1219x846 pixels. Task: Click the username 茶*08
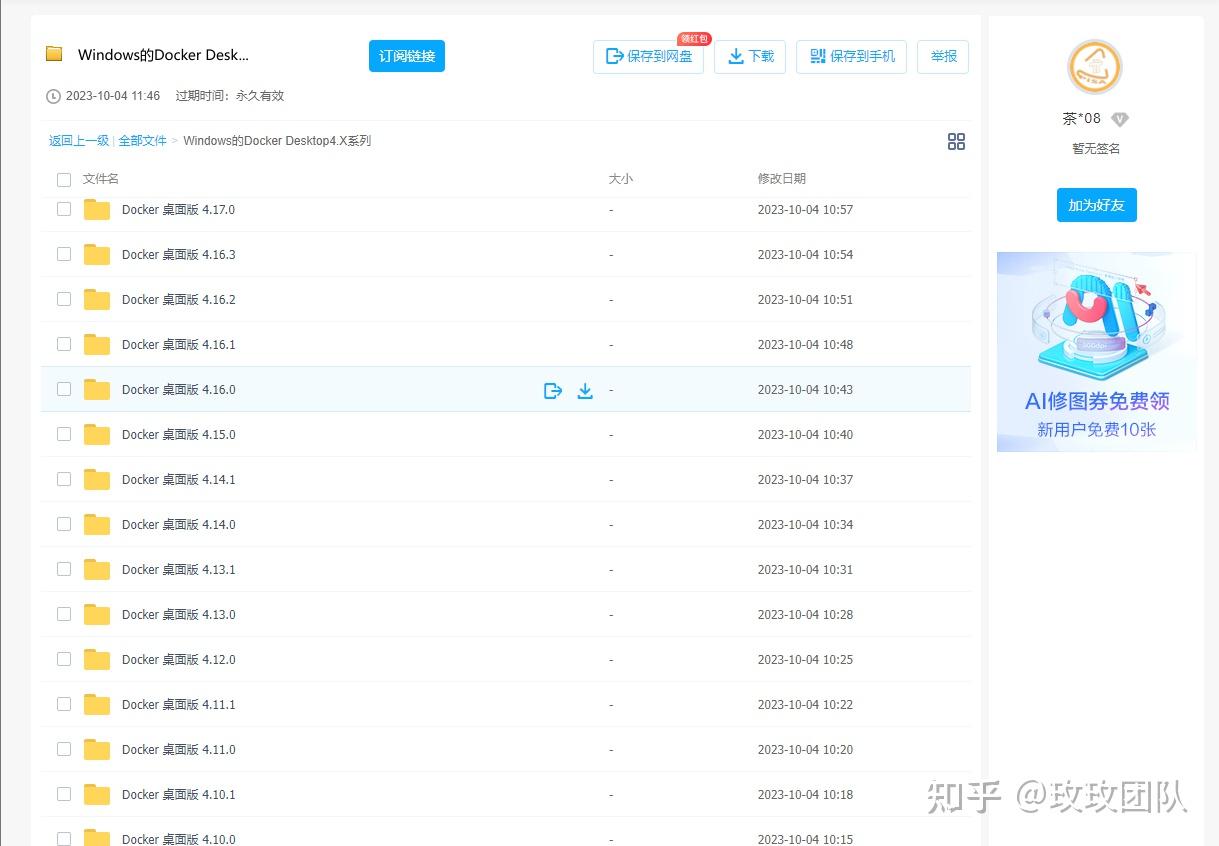[x=1081, y=119]
